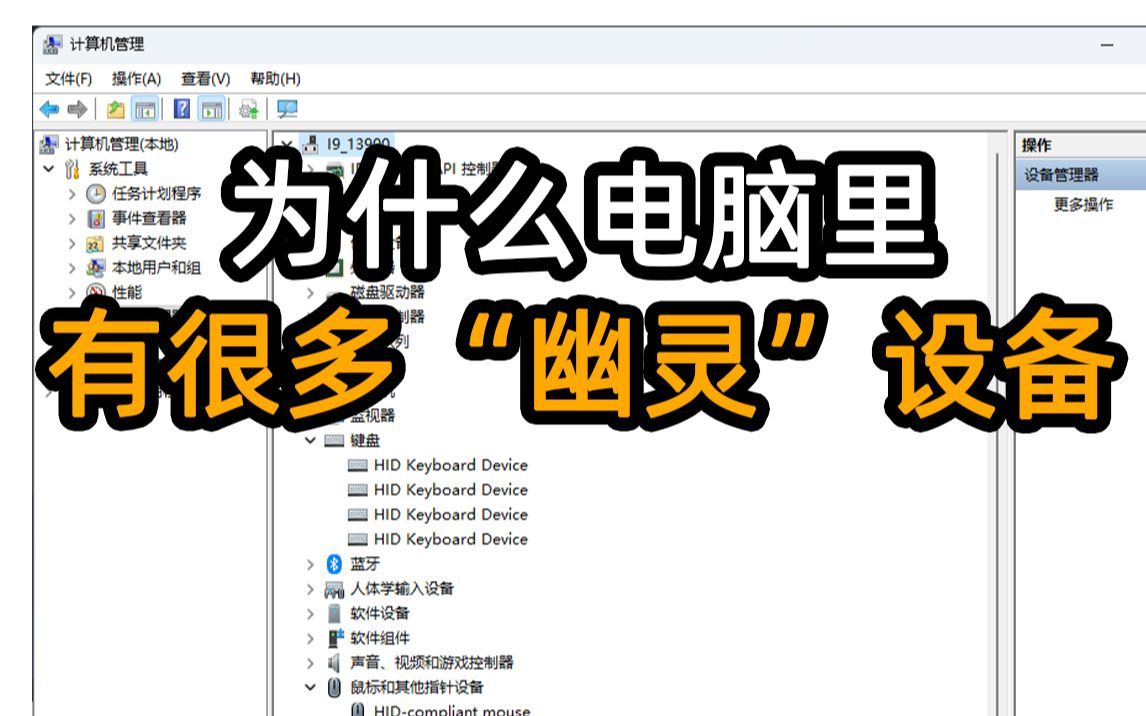Click the Update Driver toolbar icon
The height and width of the screenshot is (716, 1146).
(x=249, y=109)
